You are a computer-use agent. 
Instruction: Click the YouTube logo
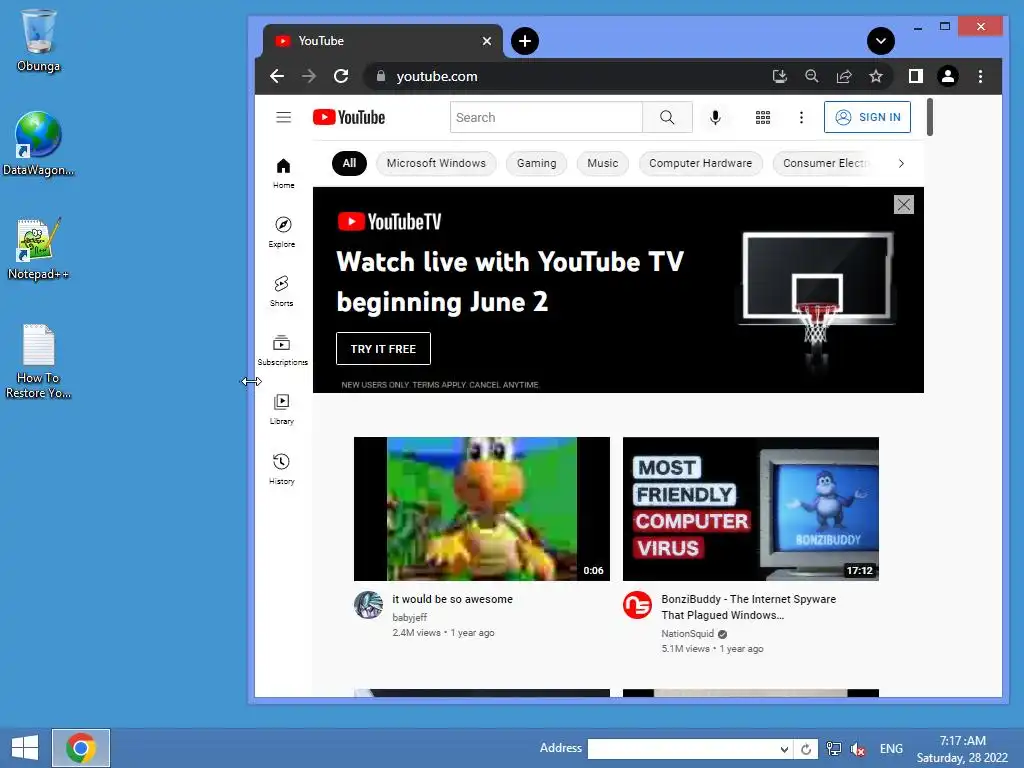(349, 118)
